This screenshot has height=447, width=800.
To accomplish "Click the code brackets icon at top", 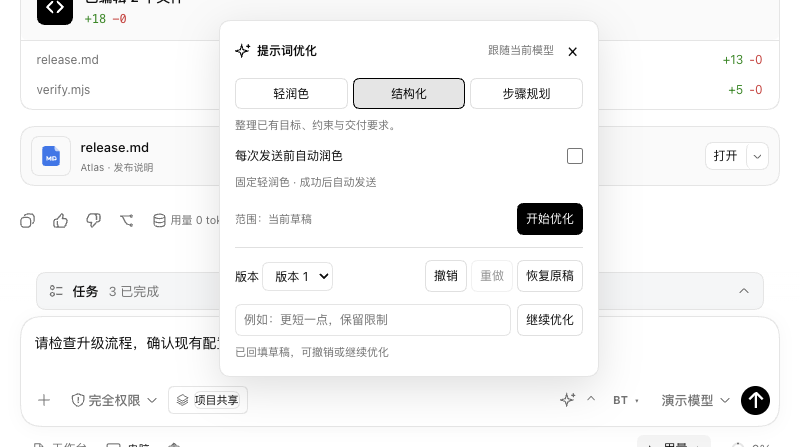I will 55,9.
